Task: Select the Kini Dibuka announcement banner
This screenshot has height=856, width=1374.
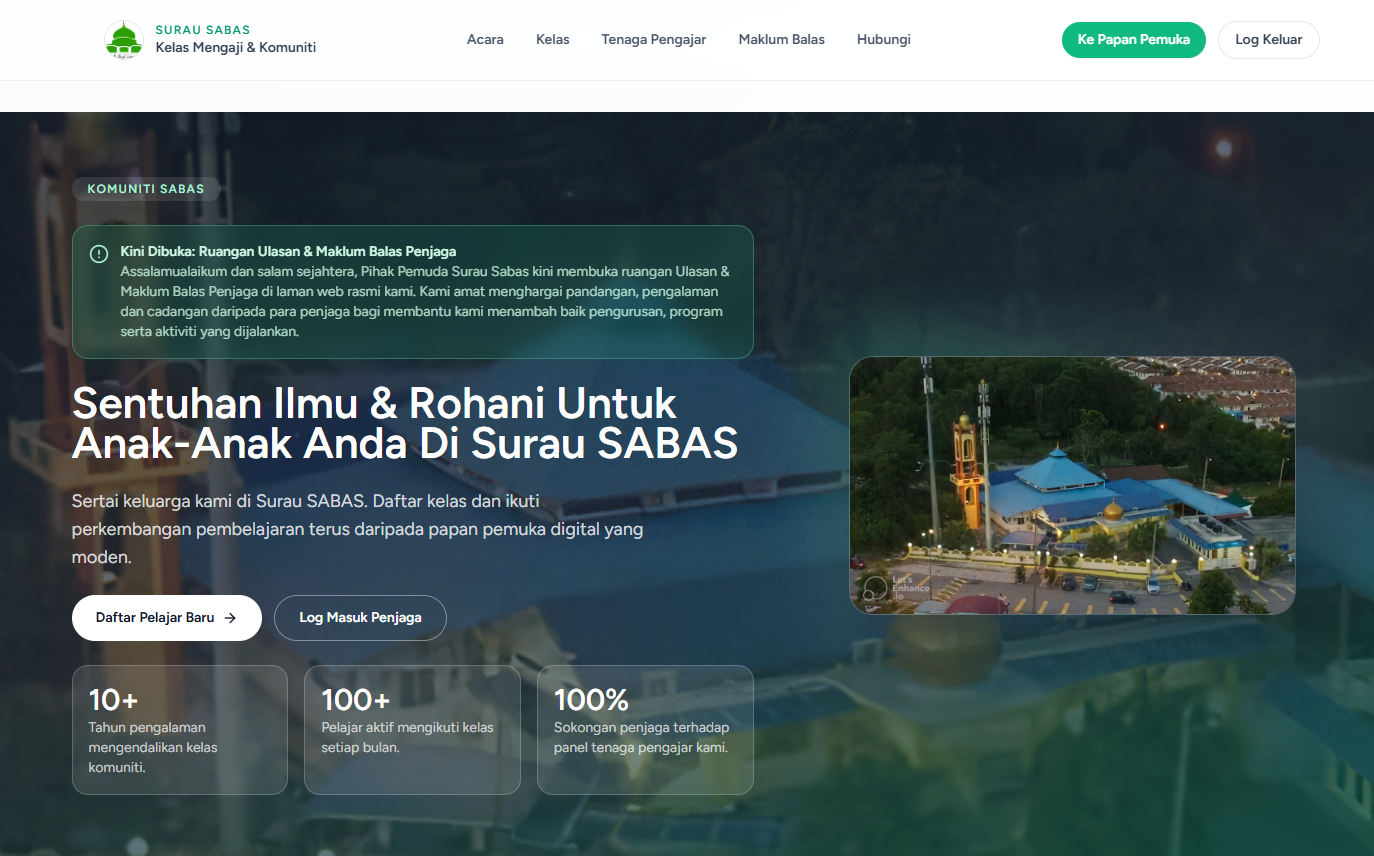Action: tap(412, 292)
